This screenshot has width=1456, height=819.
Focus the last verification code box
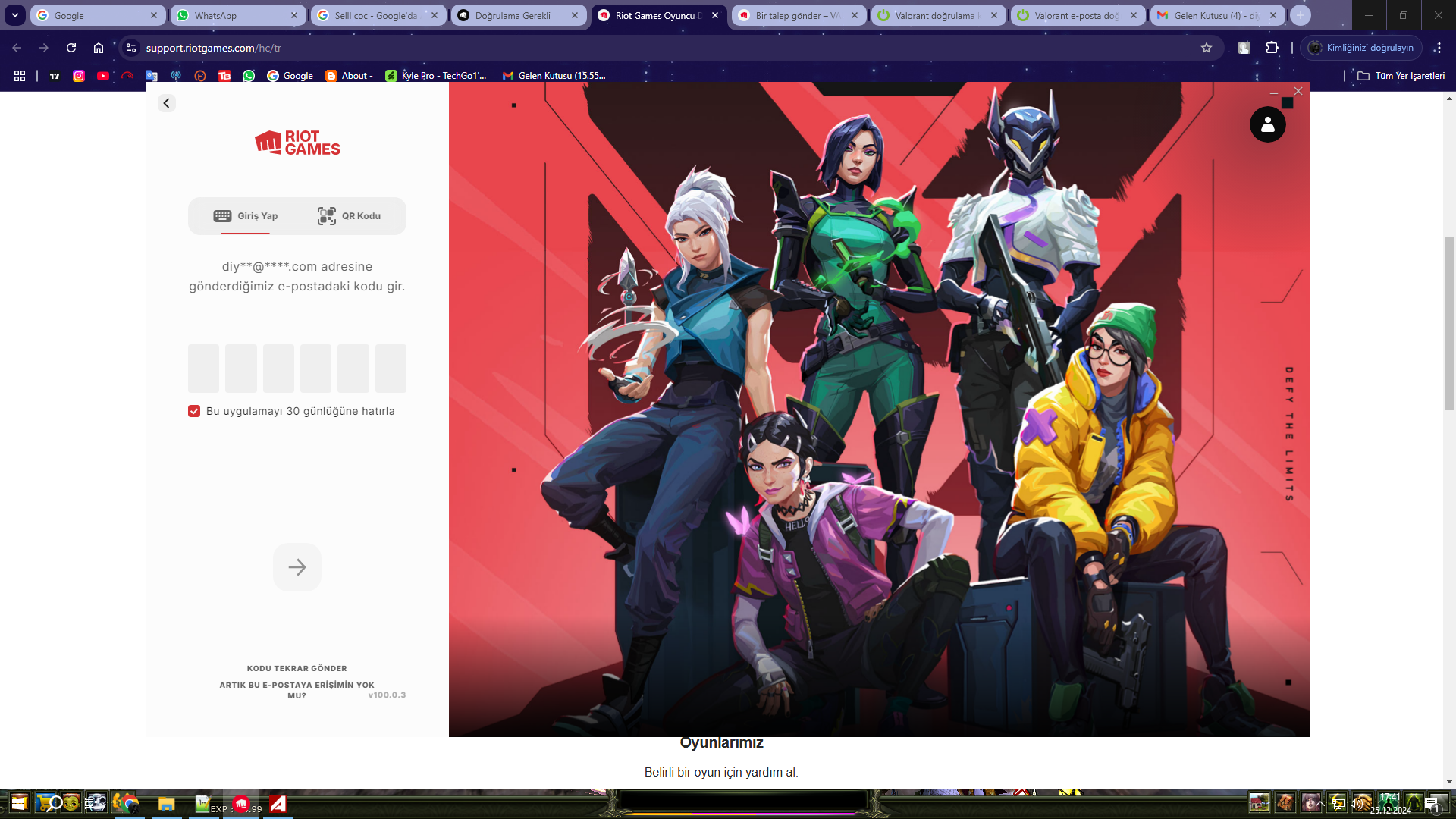coord(391,369)
